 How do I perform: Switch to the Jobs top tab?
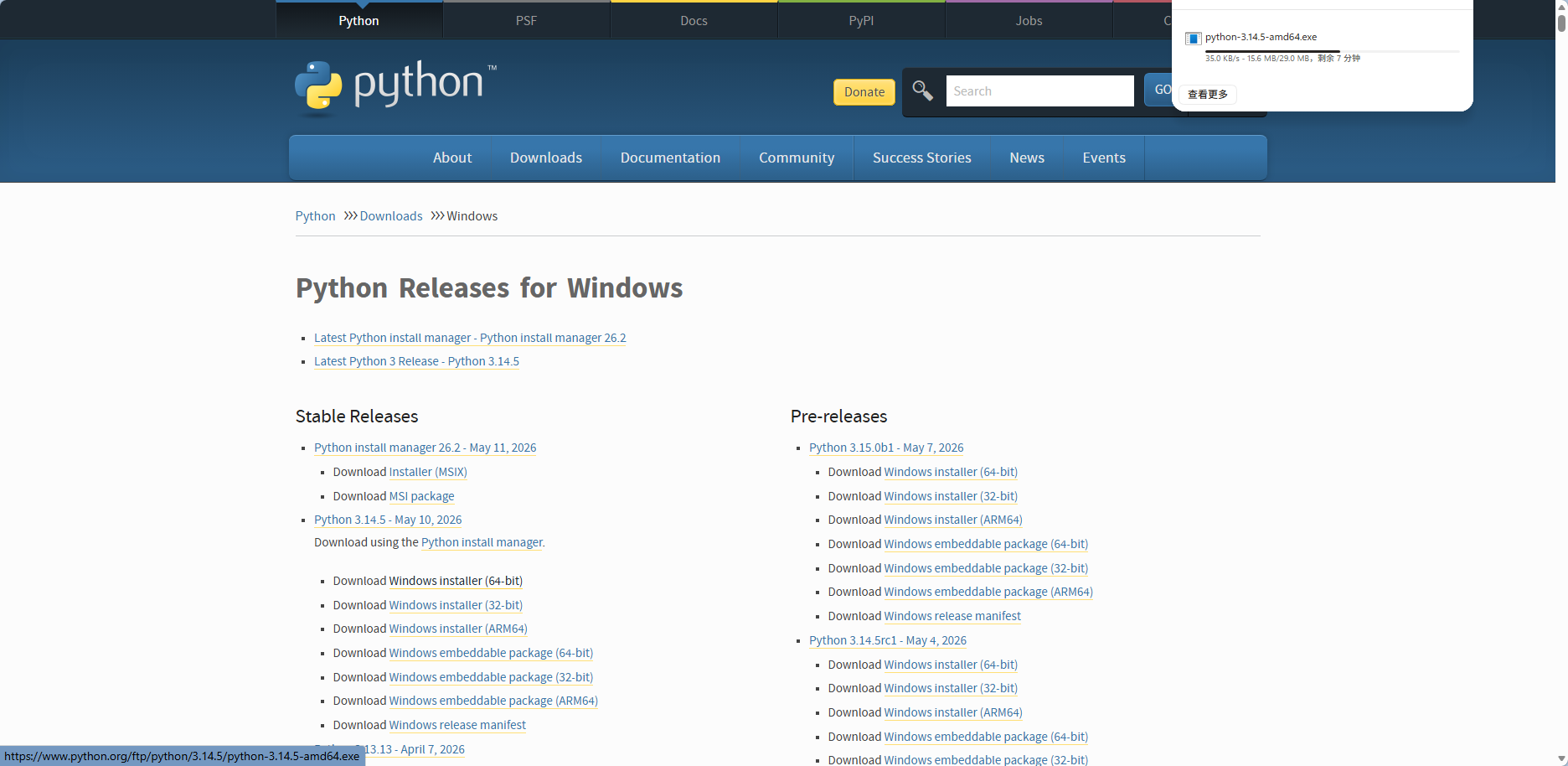click(1029, 21)
